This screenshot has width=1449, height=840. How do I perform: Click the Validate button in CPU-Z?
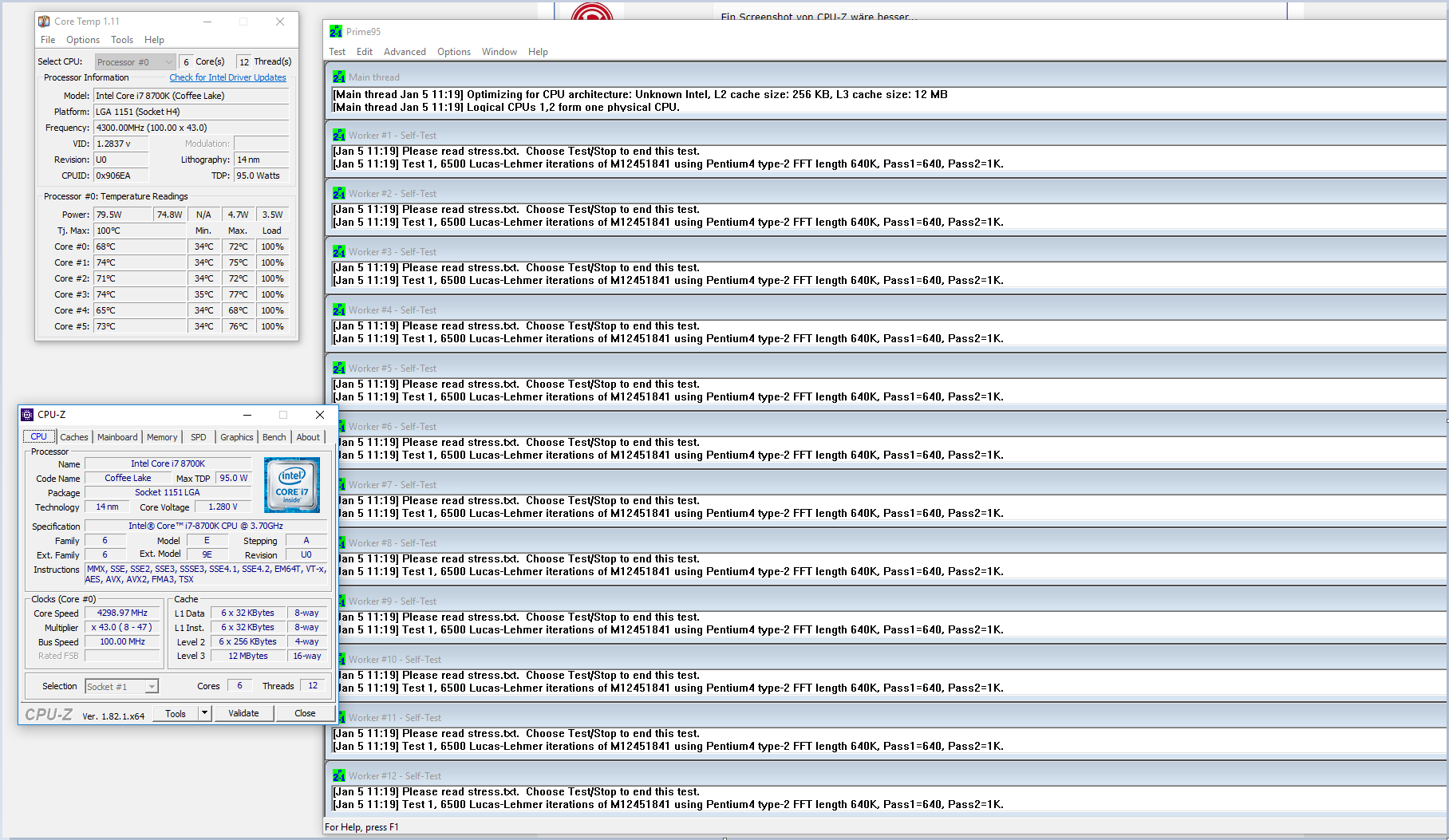tap(243, 713)
